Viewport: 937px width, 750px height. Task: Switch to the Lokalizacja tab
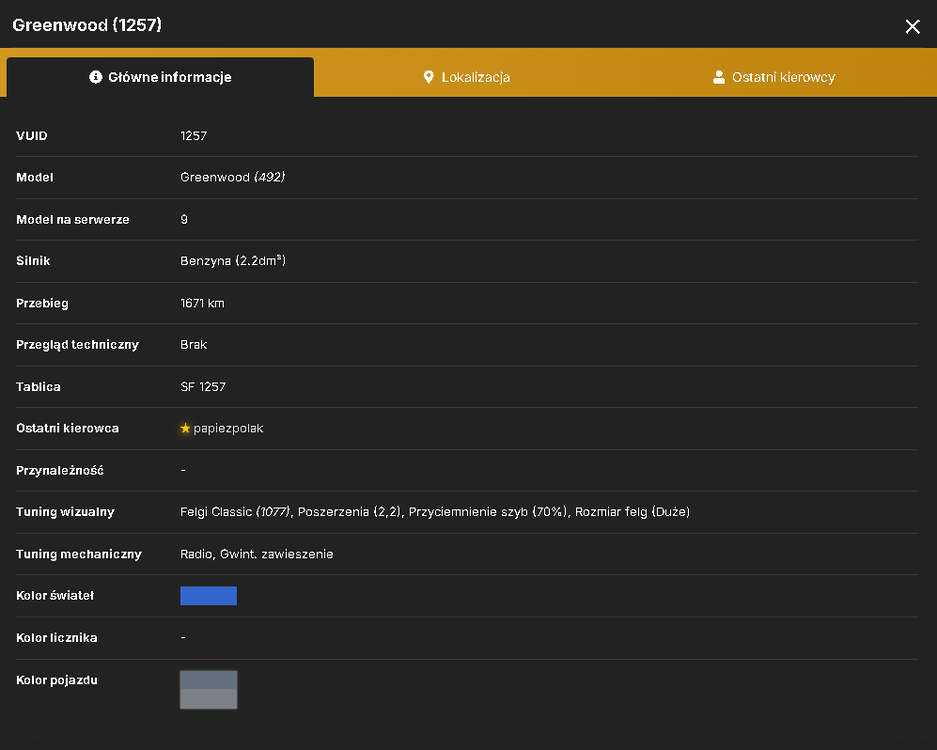point(467,77)
